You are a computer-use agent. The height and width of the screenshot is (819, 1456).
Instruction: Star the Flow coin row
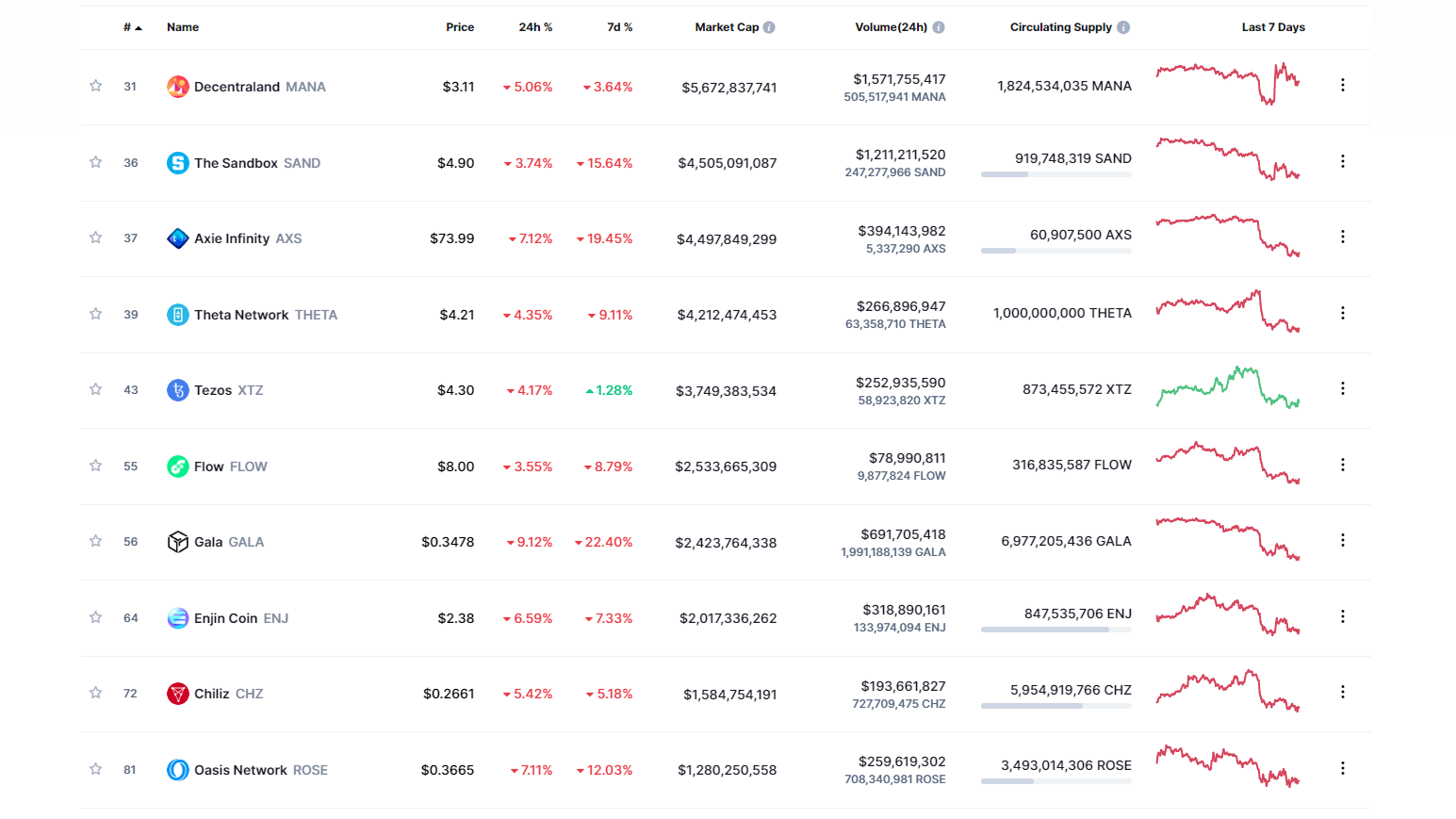pyautogui.click(x=95, y=466)
